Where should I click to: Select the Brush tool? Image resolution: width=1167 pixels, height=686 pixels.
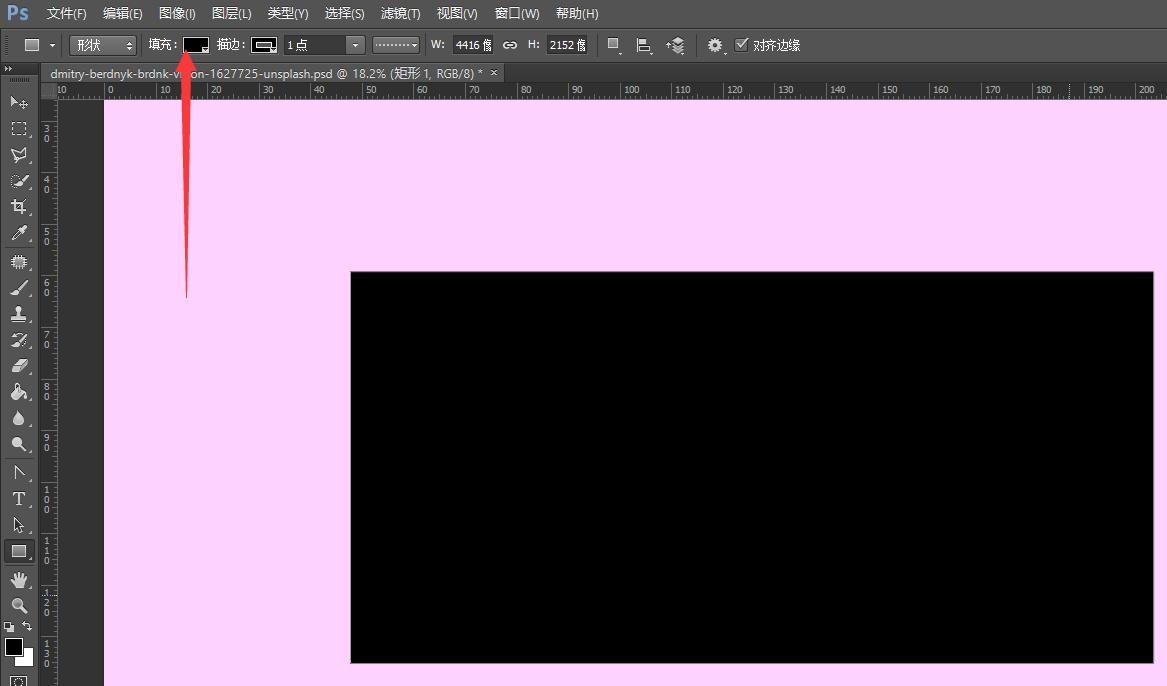(x=19, y=288)
